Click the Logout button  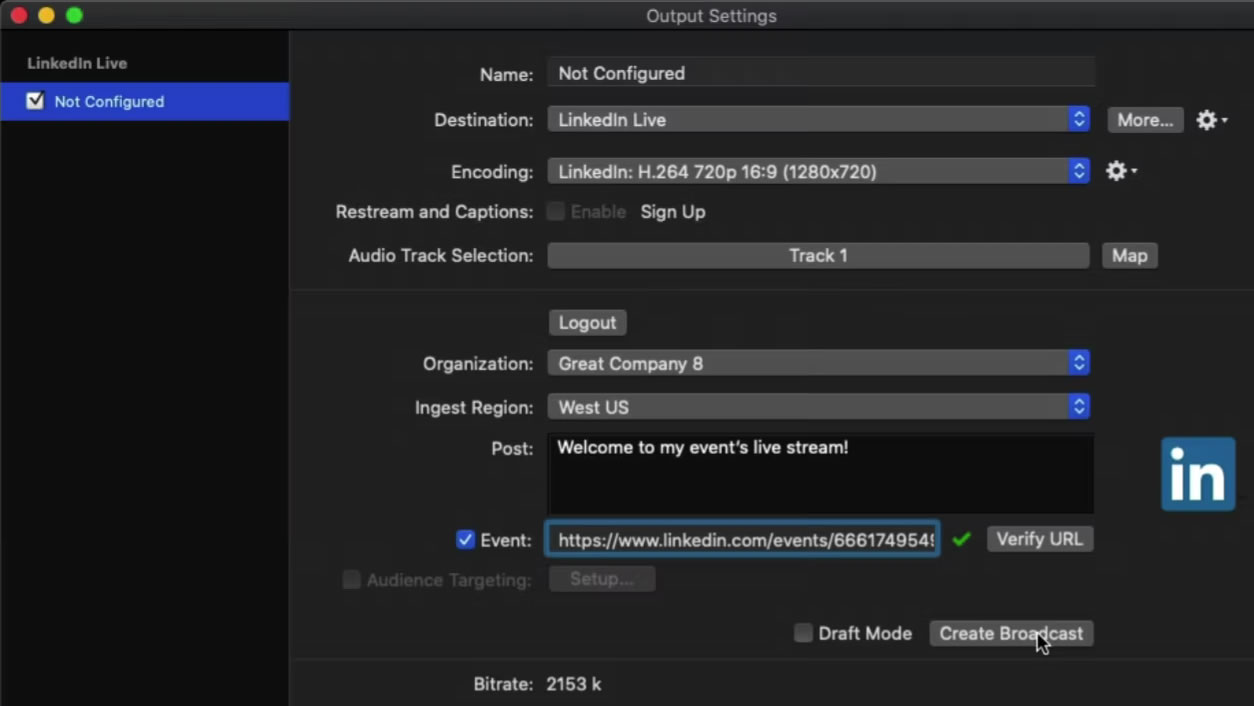(x=587, y=323)
